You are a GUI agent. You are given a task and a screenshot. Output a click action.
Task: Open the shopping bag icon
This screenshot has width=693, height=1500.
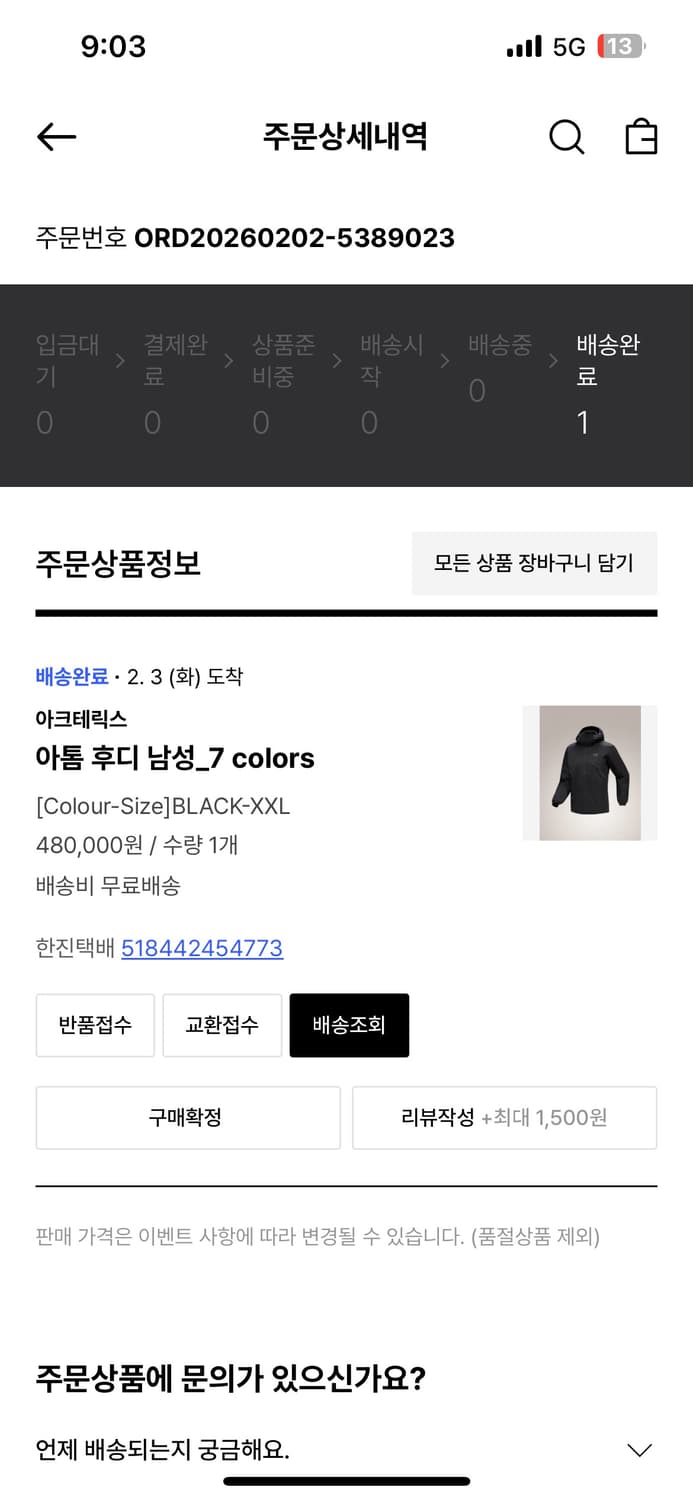click(x=641, y=137)
